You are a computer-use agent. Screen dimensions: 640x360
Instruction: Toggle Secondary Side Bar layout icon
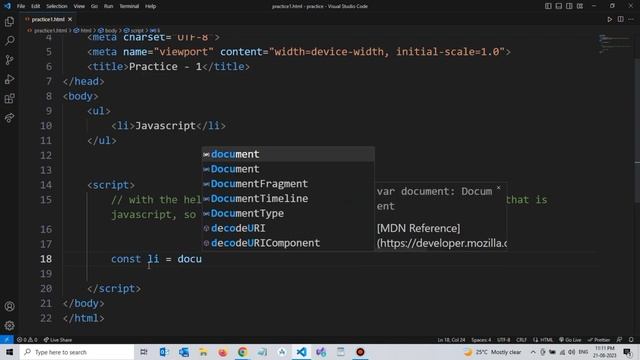(569, 6)
